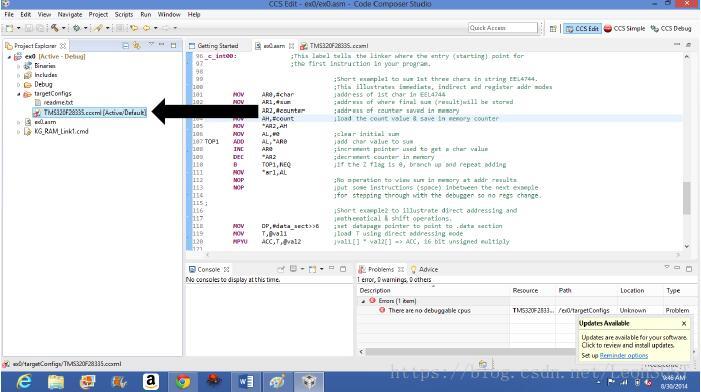Click the Build hammer icon
Screen dimensions: 701x392
(55, 28)
